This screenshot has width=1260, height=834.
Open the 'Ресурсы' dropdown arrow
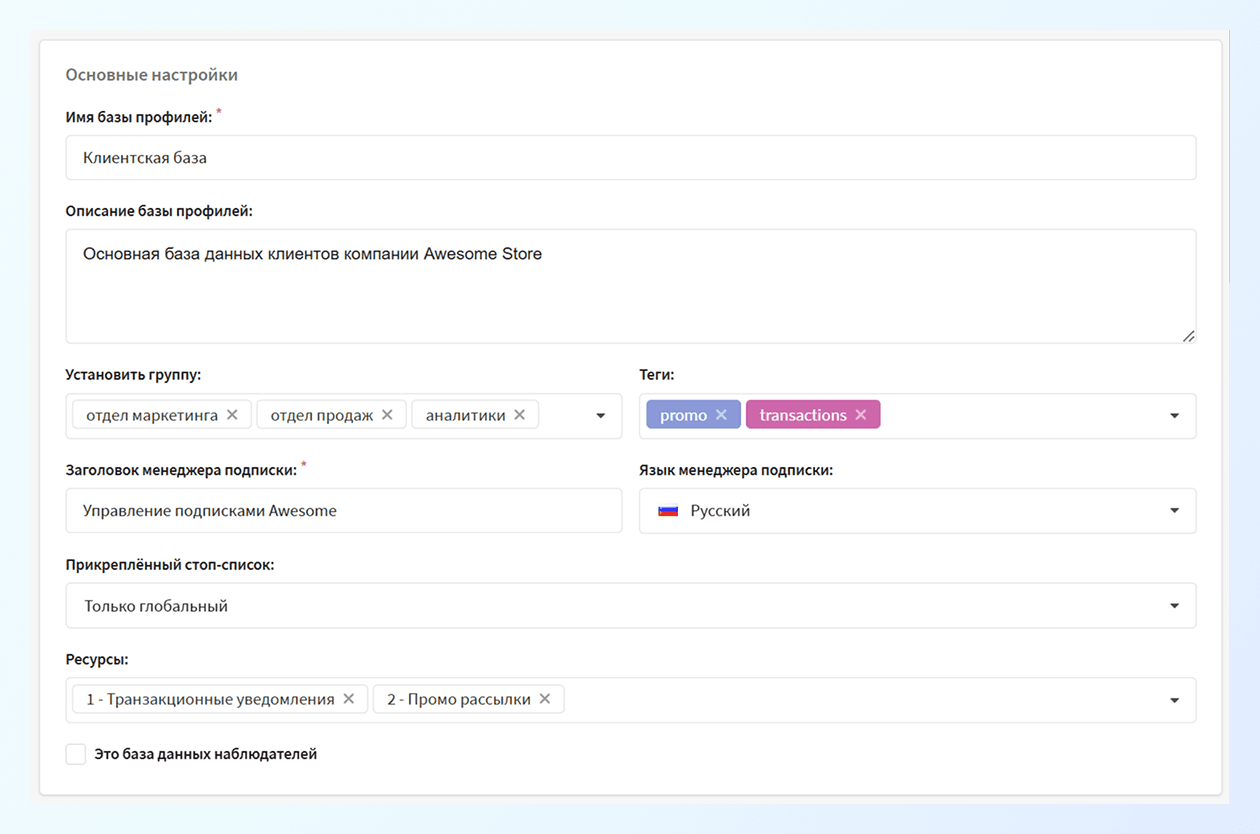pyautogui.click(x=1174, y=700)
